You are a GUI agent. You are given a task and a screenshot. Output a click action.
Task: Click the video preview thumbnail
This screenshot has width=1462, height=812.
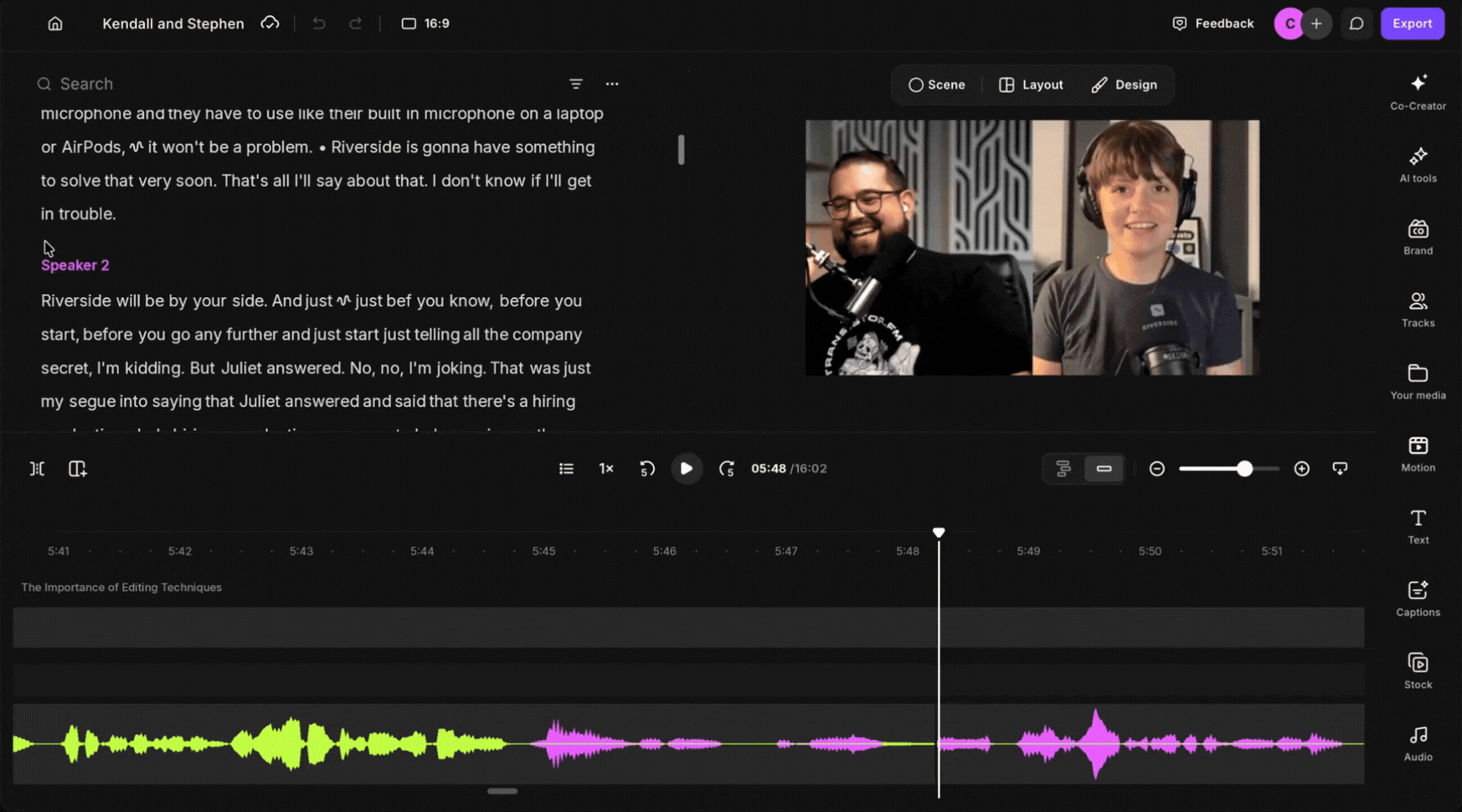tap(1032, 248)
